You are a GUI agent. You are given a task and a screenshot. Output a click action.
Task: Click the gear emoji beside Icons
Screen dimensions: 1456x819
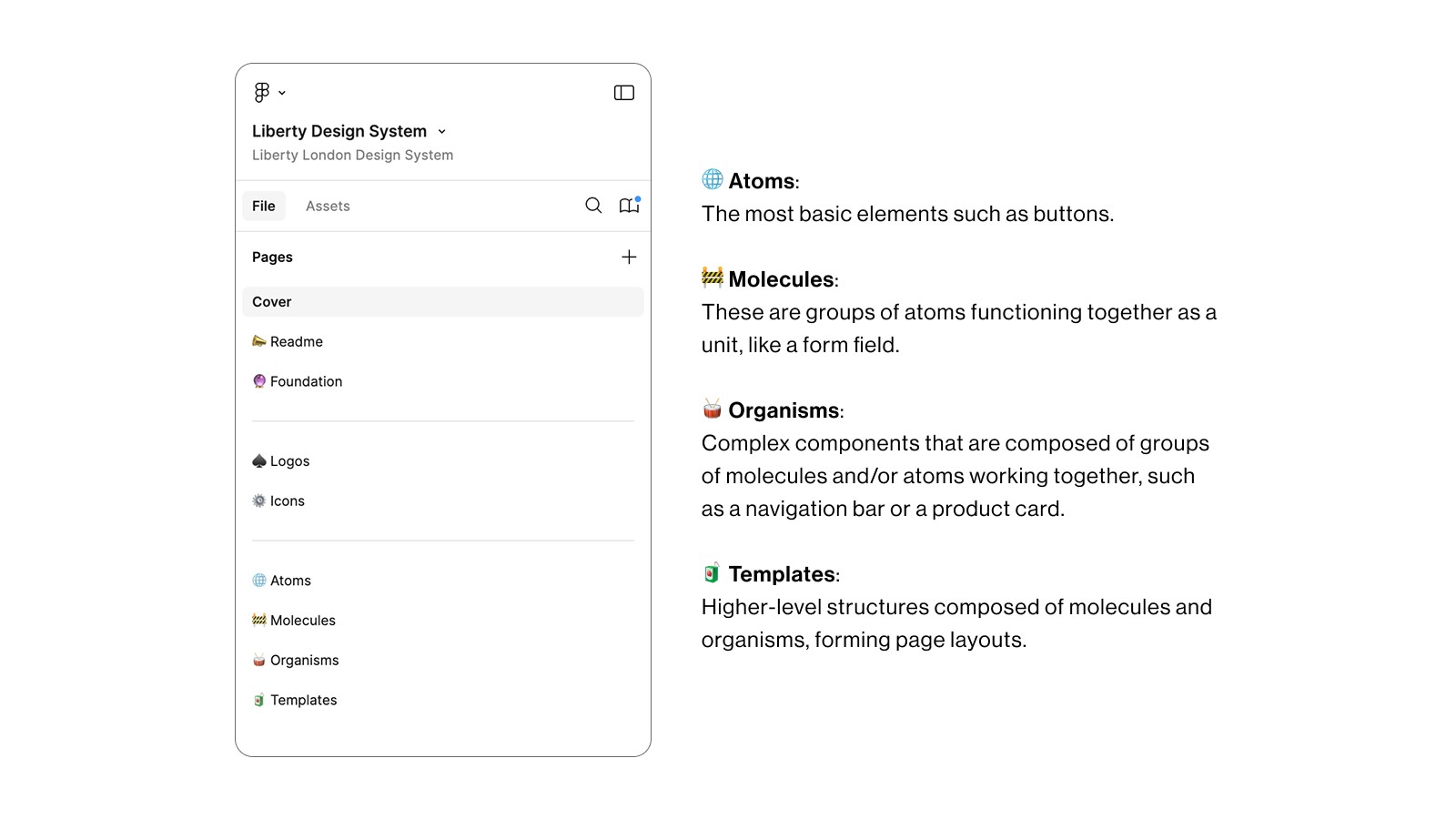[x=259, y=500]
